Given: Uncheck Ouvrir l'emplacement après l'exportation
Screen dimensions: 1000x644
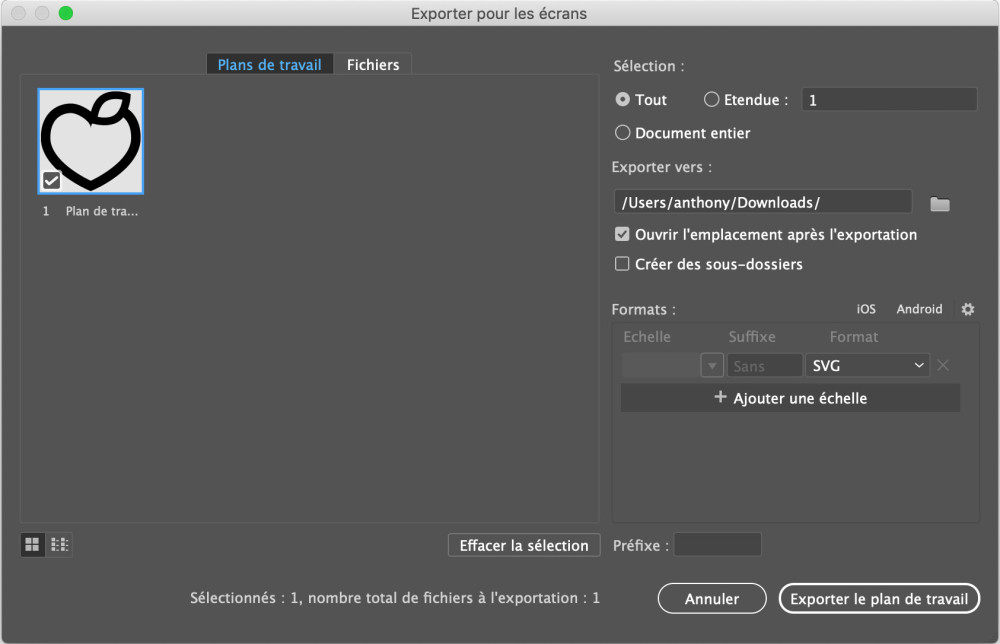Looking at the screenshot, I should point(622,234).
